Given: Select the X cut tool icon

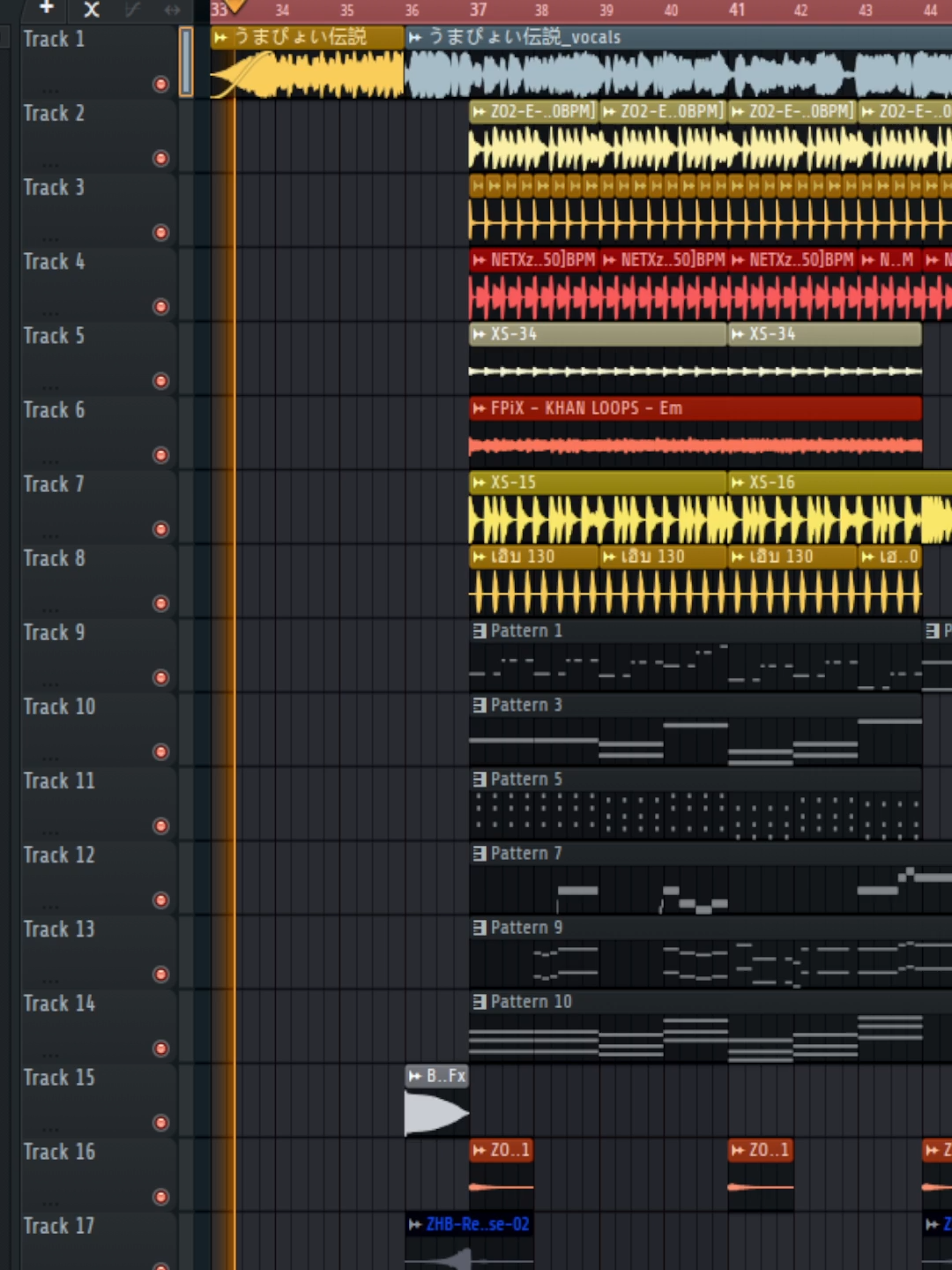Looking at the screenshot, I should pos(91,10).
